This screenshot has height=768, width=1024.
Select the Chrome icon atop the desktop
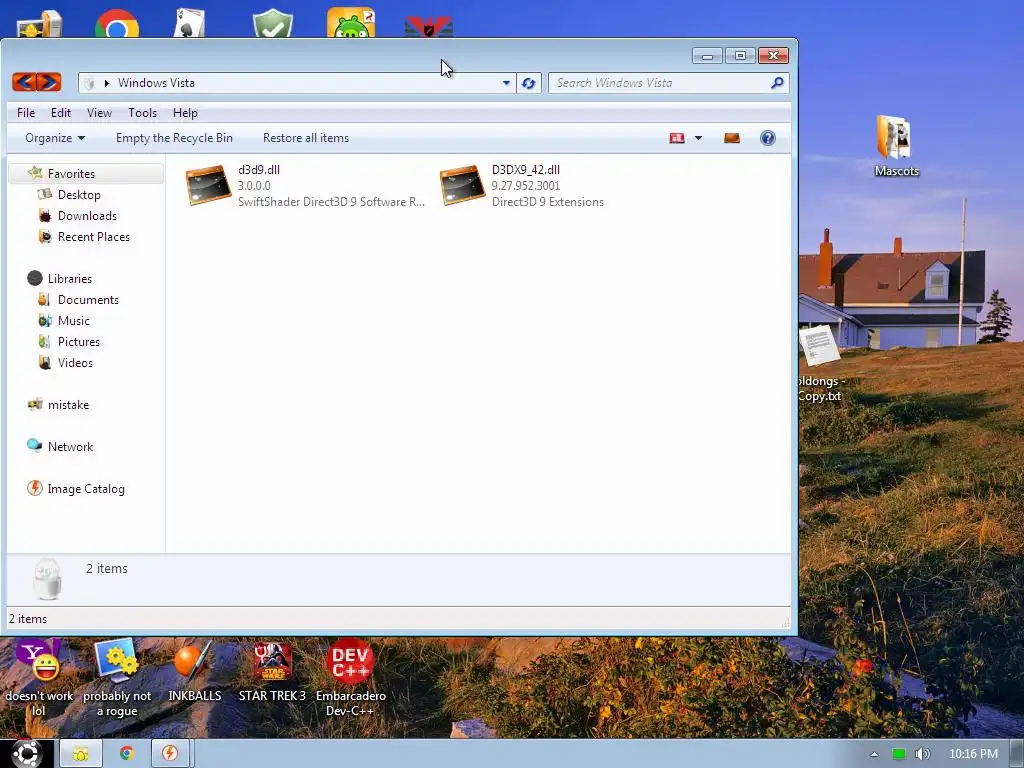point(116,23)
